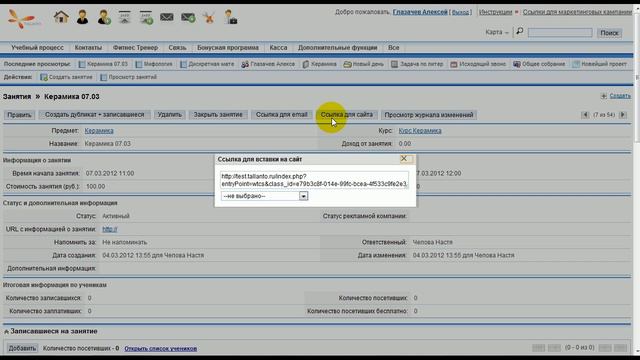Open the Фитнес Тренер menu
640x360 pixels.
tap(135, 48)
